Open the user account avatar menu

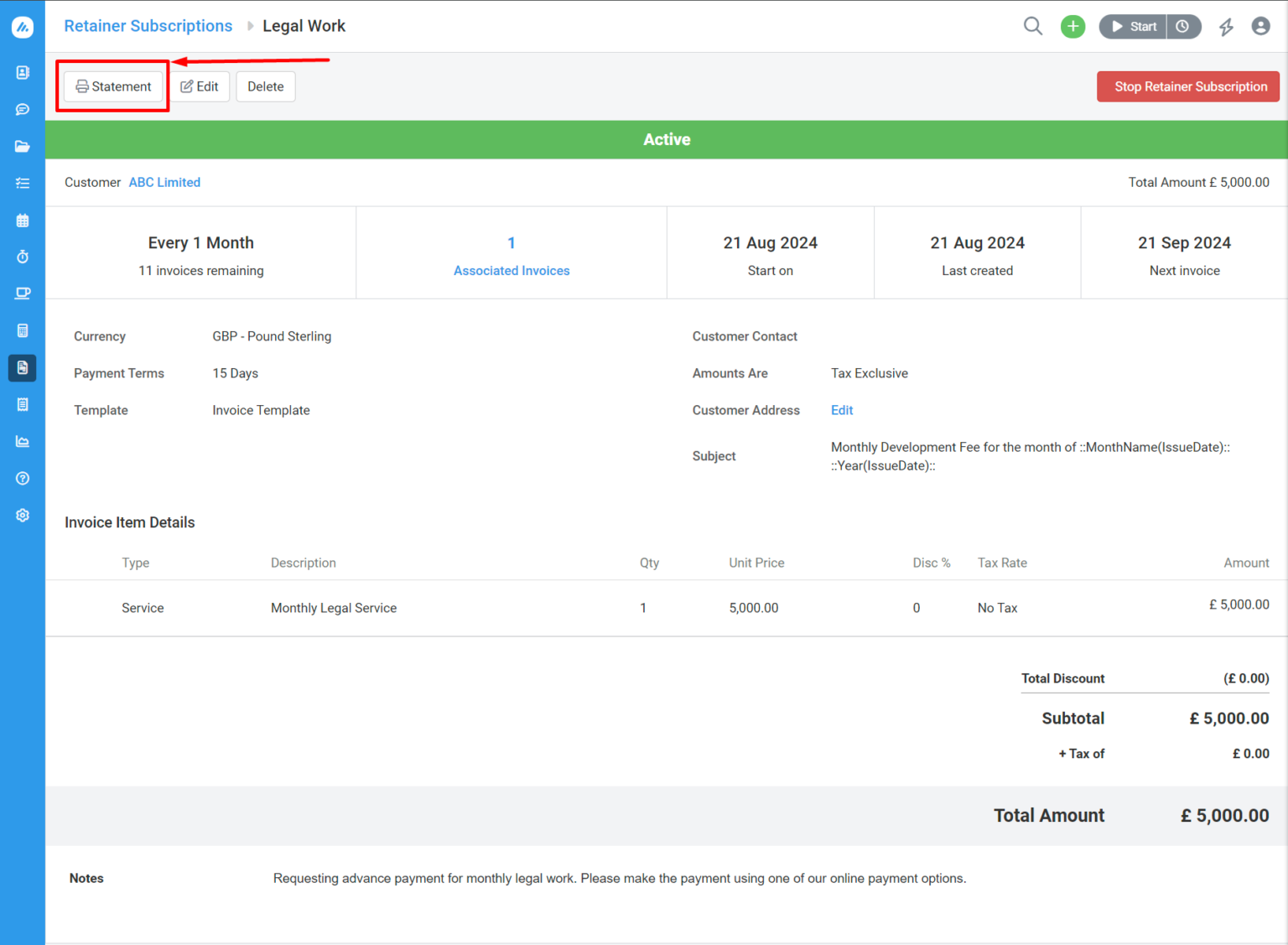click(x=1261, y=26)
